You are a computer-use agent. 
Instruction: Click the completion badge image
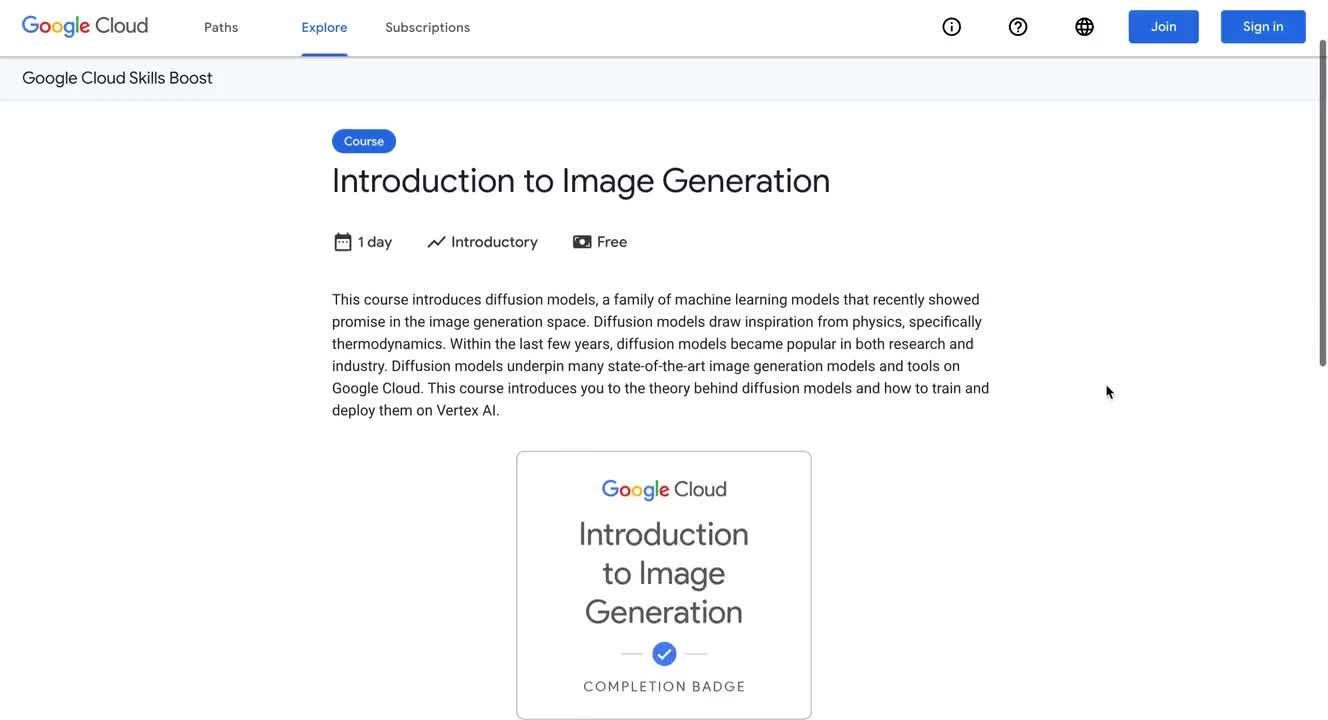(664, 585)
